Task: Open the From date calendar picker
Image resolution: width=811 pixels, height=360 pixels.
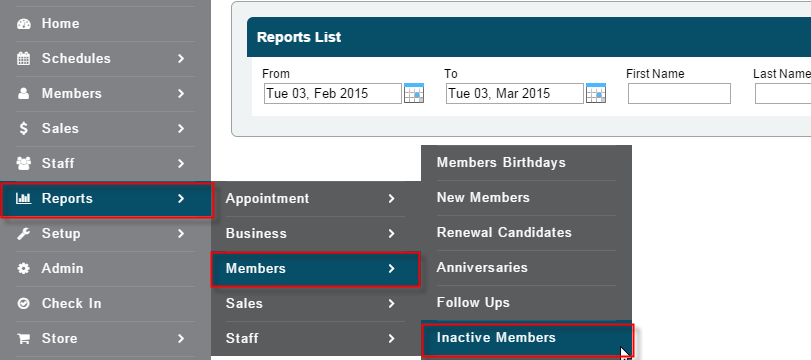Action: [414, 93]
